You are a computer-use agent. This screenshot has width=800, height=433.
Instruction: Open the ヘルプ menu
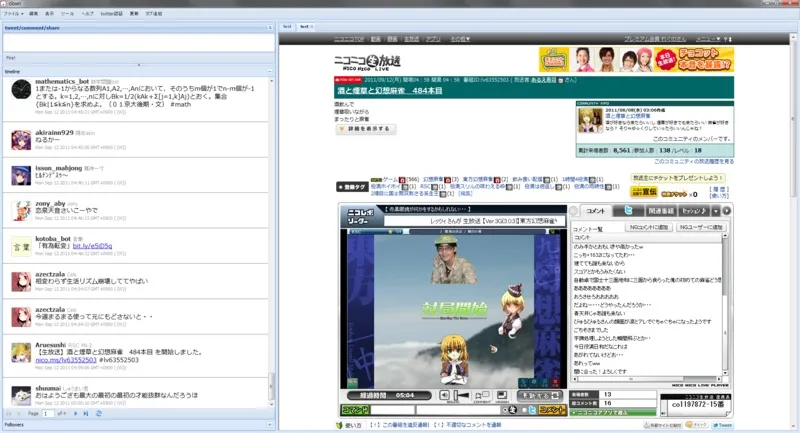88,15
